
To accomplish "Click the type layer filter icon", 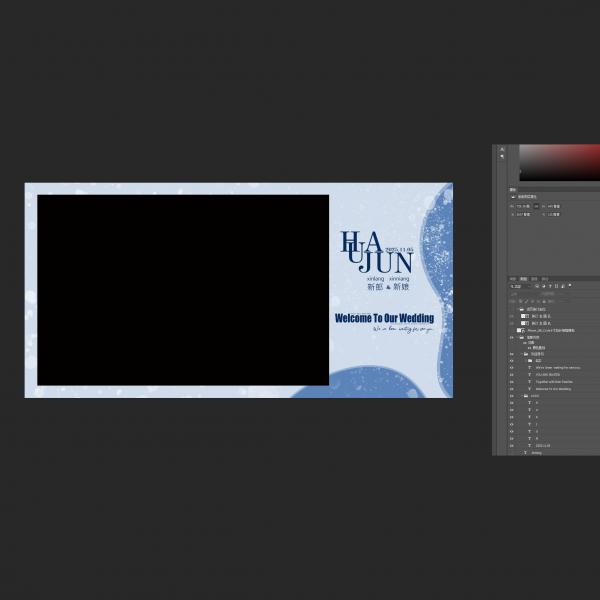I will (550, 286).
